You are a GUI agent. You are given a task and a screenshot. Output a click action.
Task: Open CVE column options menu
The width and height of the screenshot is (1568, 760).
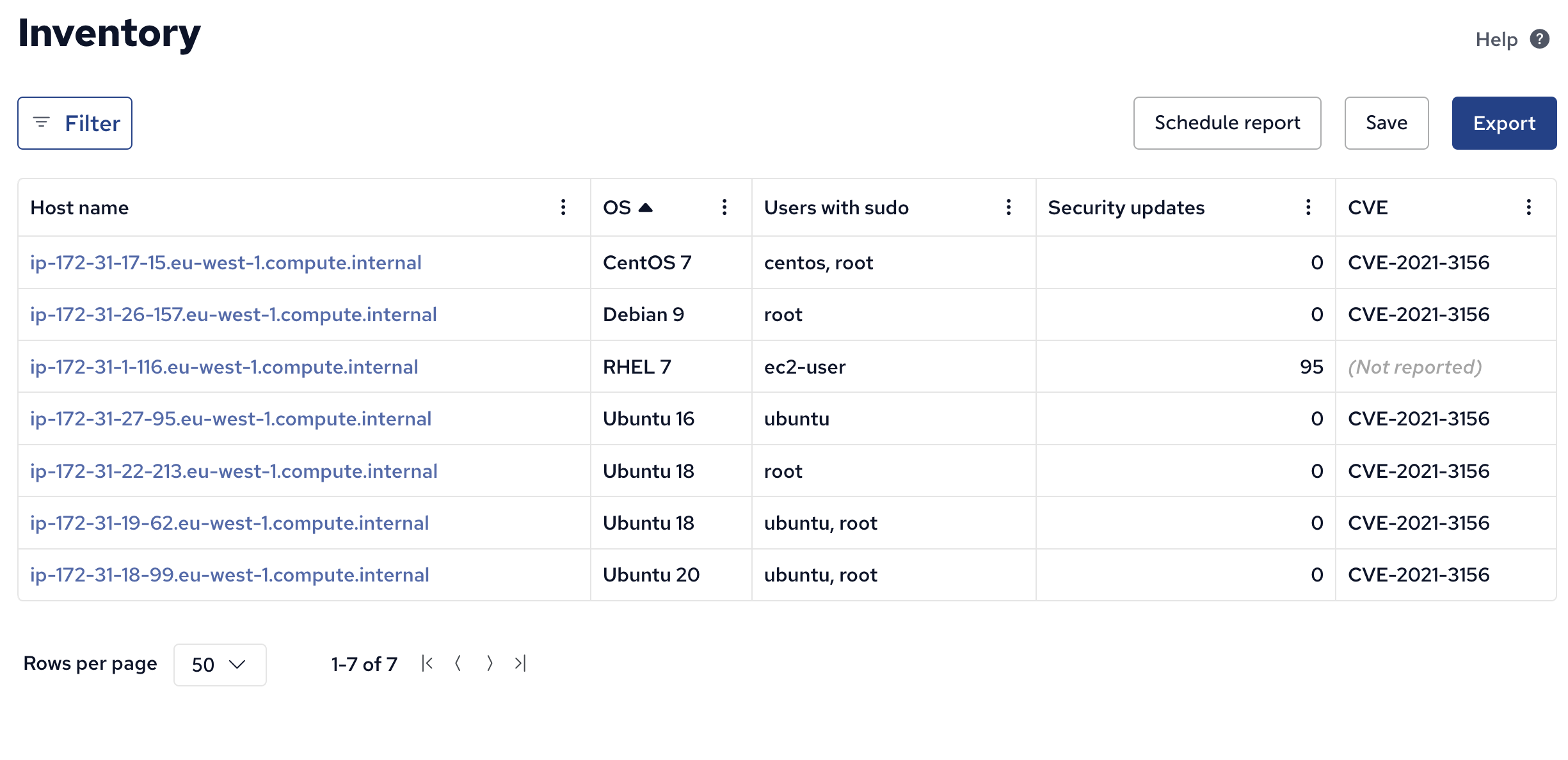click(1529, 207)
